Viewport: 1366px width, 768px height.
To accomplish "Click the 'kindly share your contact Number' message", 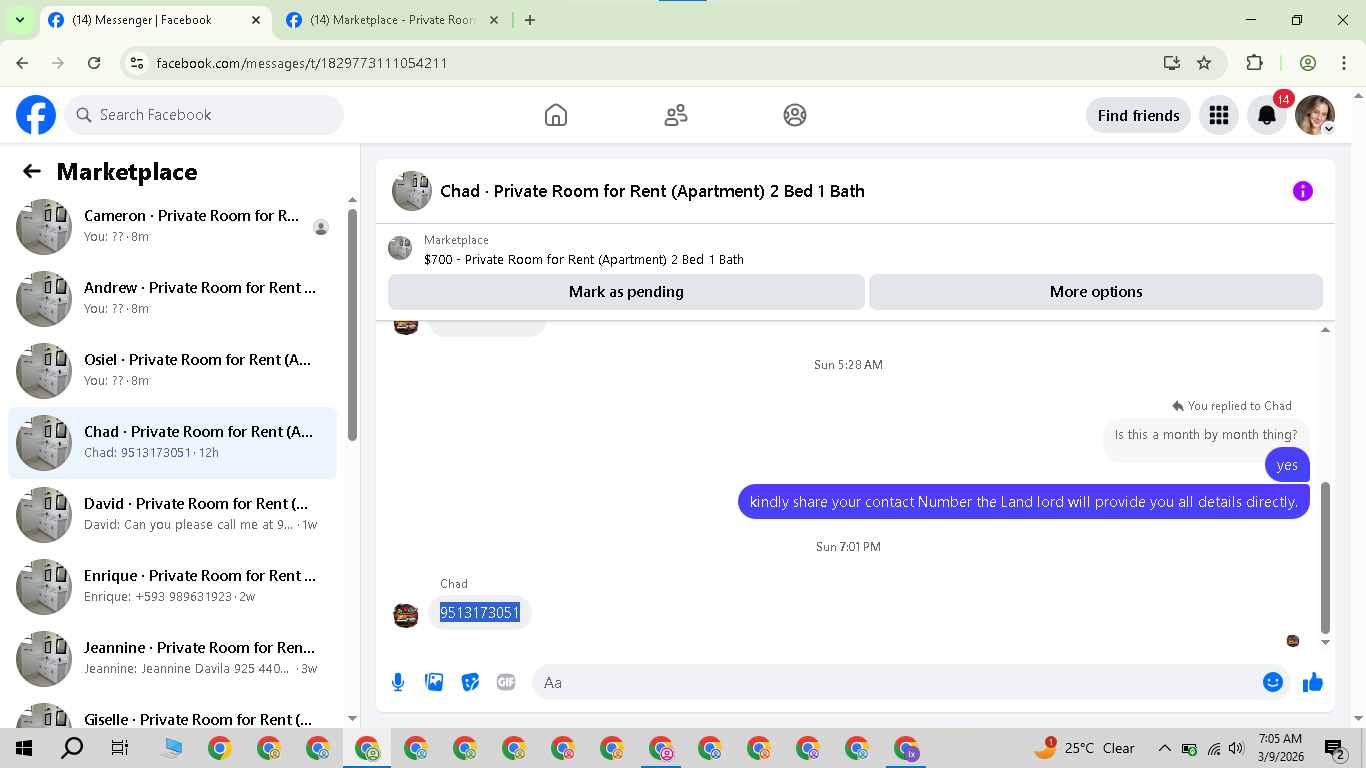I will click(x=1024, y=502).
